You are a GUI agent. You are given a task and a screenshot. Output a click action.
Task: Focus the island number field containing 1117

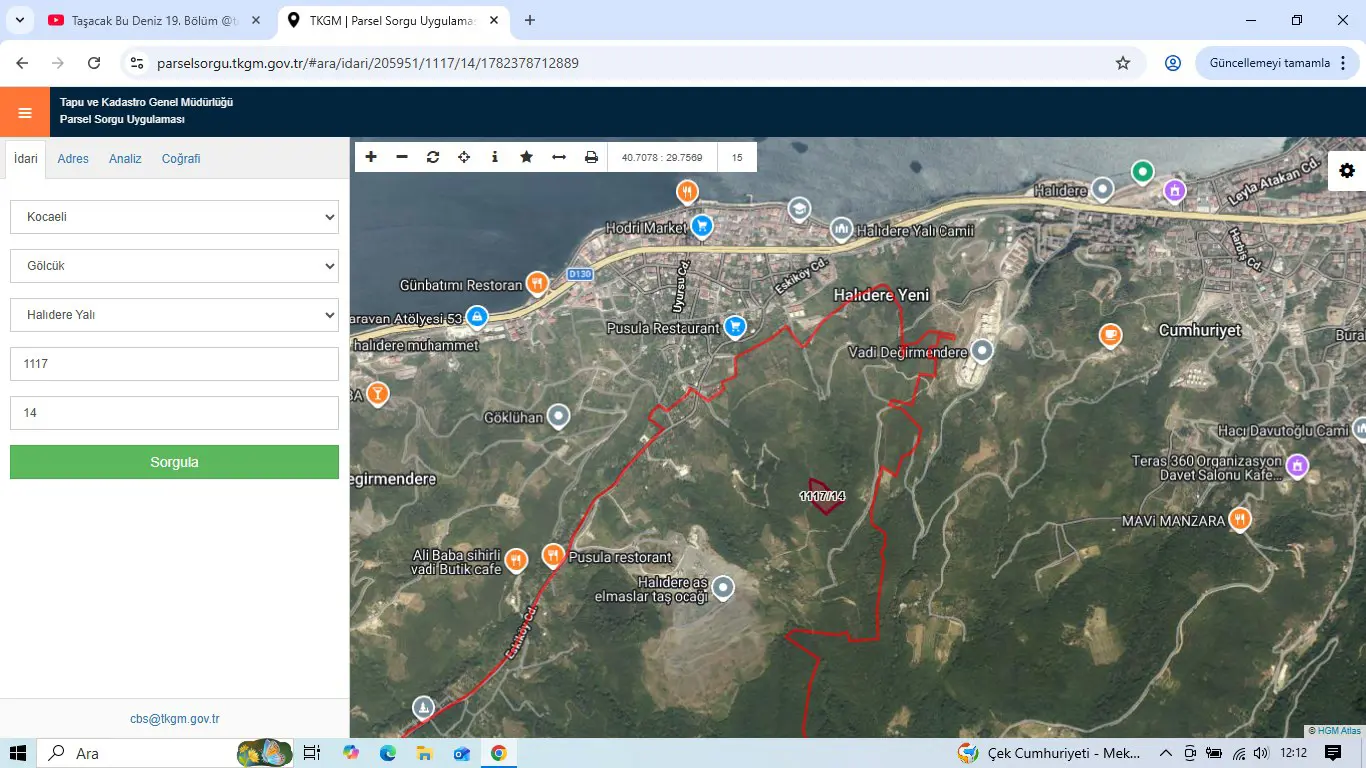pos(174,364)
